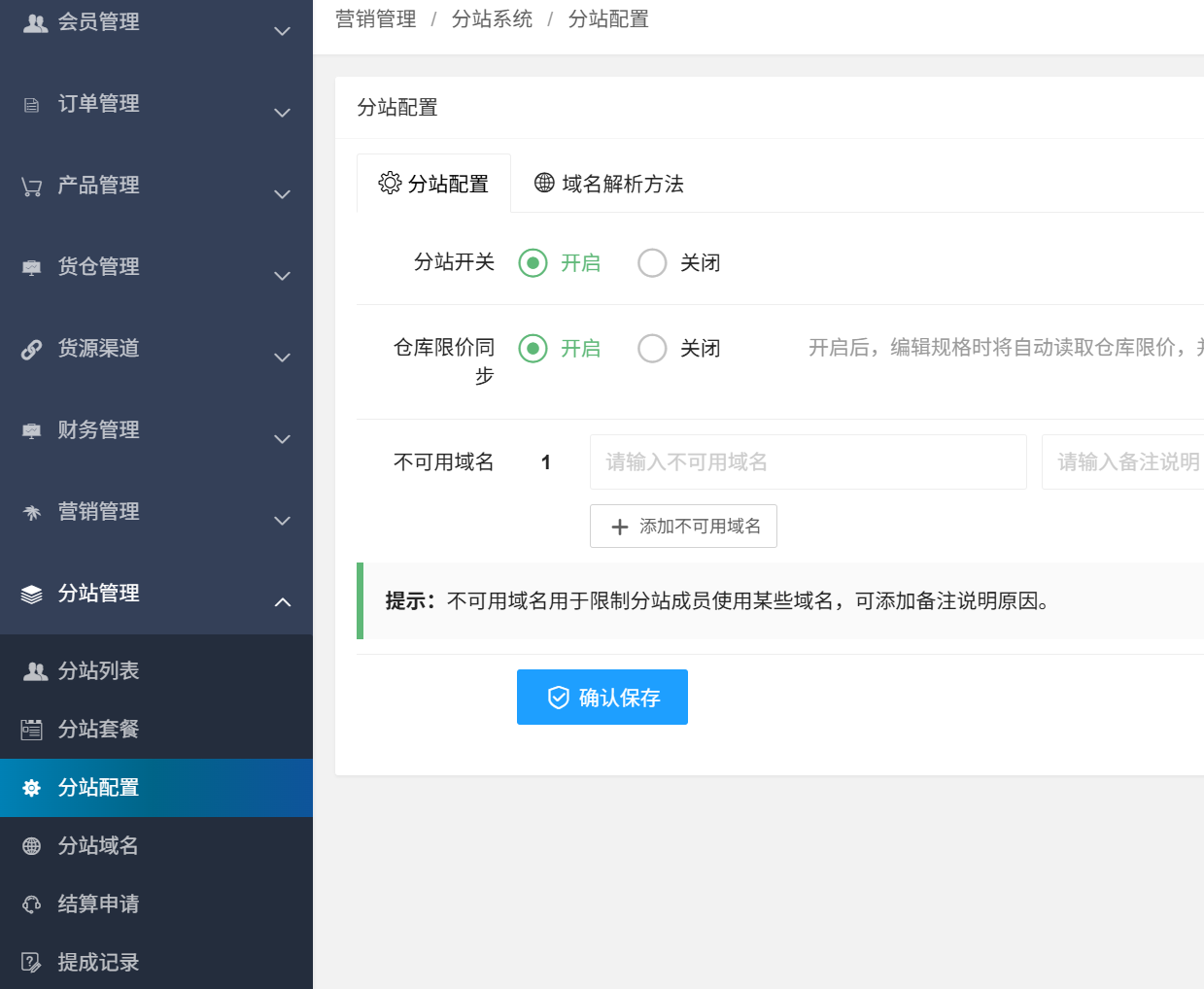Click the calendar icon beside 分站套餐
This screenshot has width=1204, height=989.
(x=32, y=730)
